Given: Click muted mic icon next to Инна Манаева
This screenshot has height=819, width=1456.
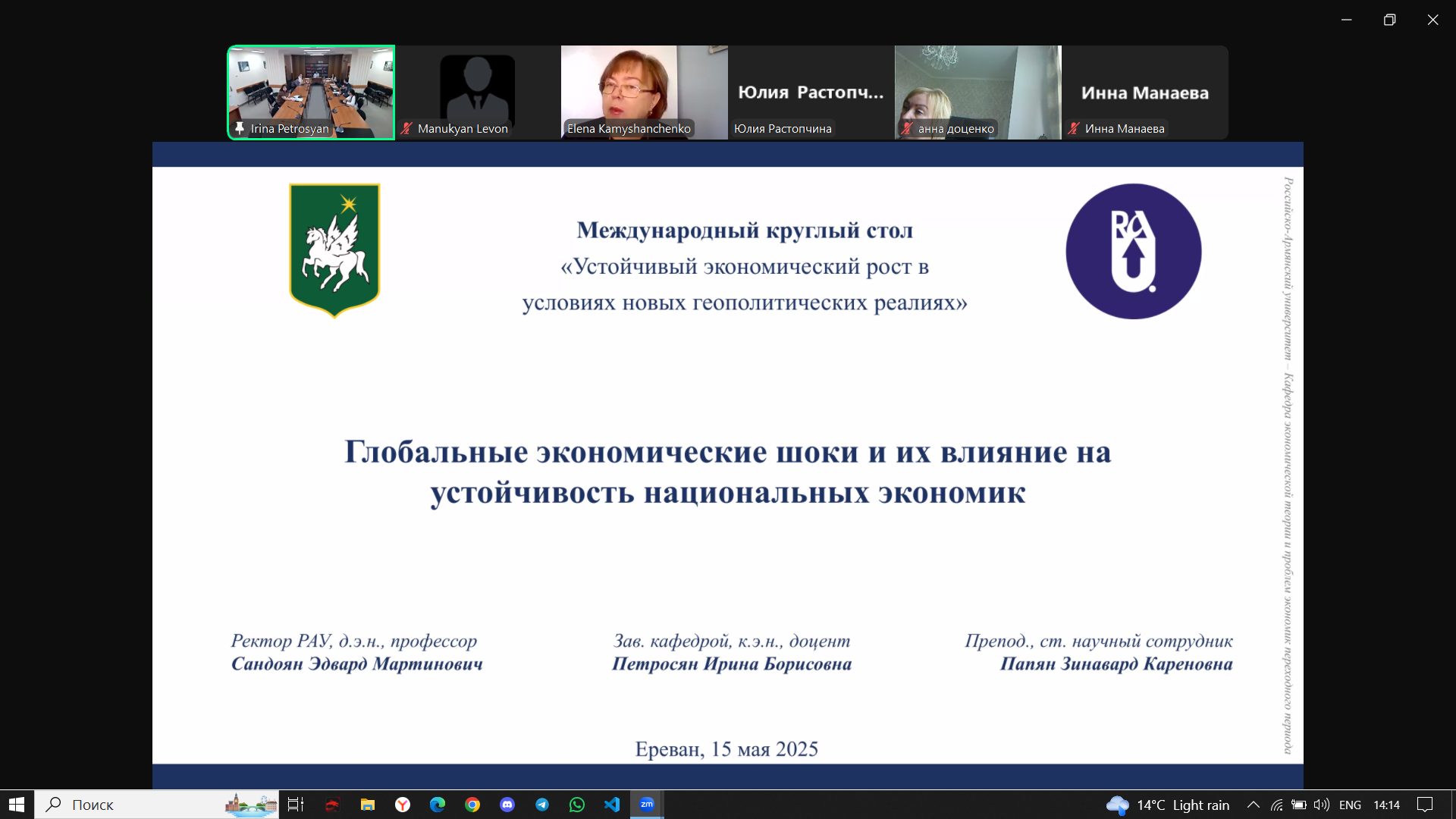Looking at the screenshot, I should click(1074, 128).
